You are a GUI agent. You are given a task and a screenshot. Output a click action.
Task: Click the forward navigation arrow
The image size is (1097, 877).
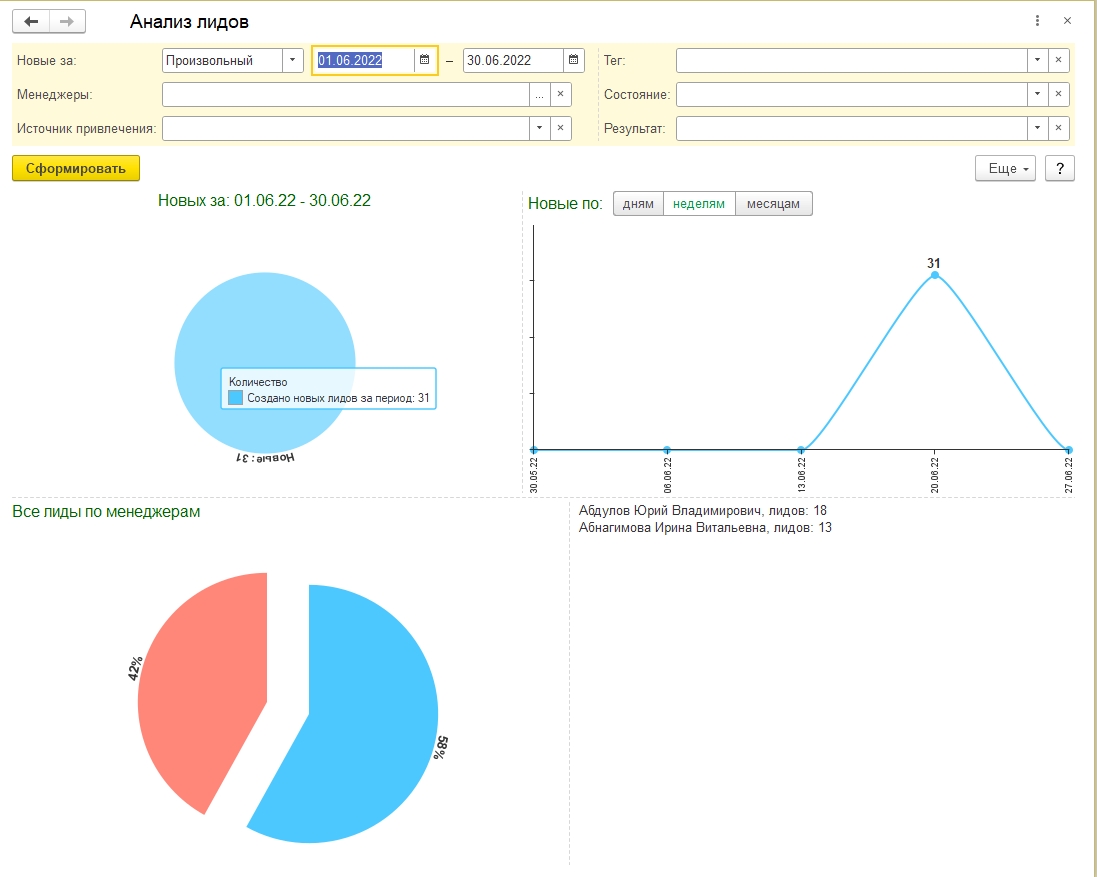67,21
